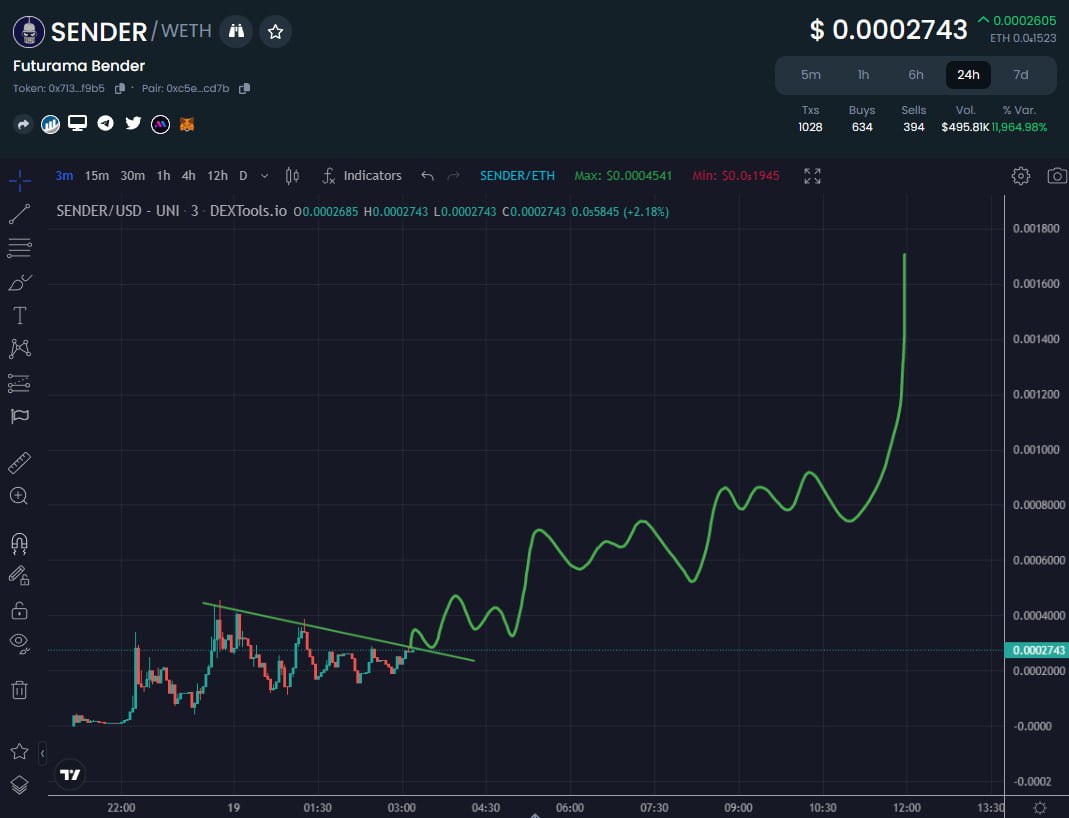Select the 5m stats period
Viewport: 1069px width, 818px height.
pyautogui.click(x=811, y=75)
